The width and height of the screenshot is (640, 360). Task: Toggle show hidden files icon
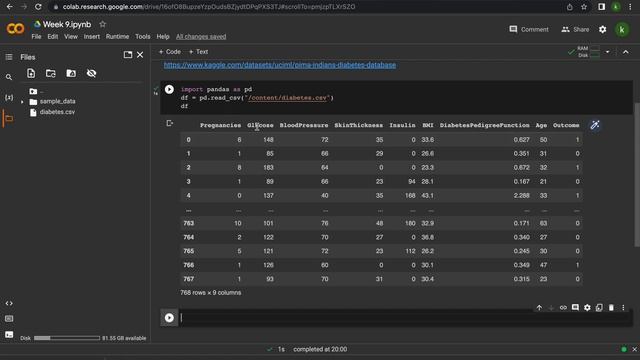(91, 73)
